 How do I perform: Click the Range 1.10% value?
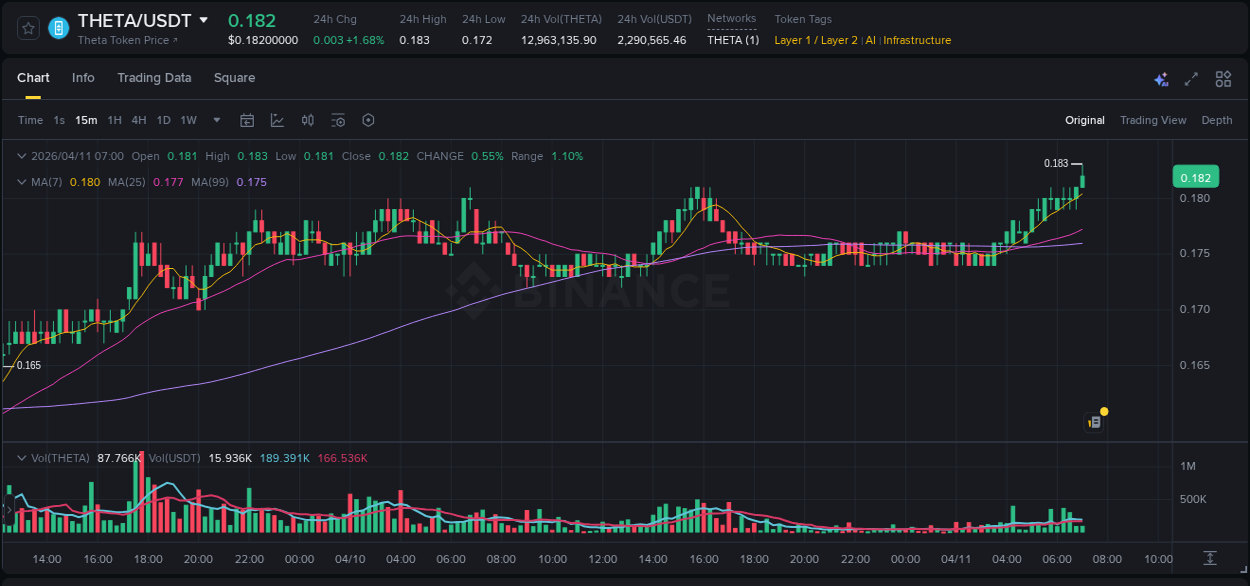click(x=567, y=156)
